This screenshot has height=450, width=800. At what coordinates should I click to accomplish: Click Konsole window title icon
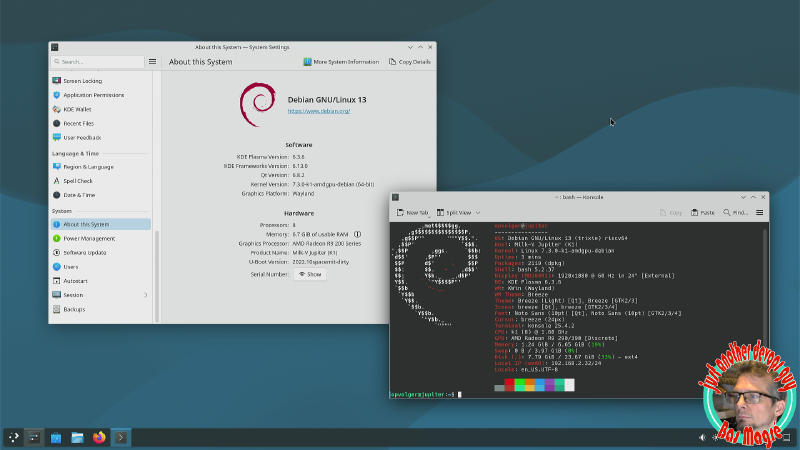tap(395, 197)
